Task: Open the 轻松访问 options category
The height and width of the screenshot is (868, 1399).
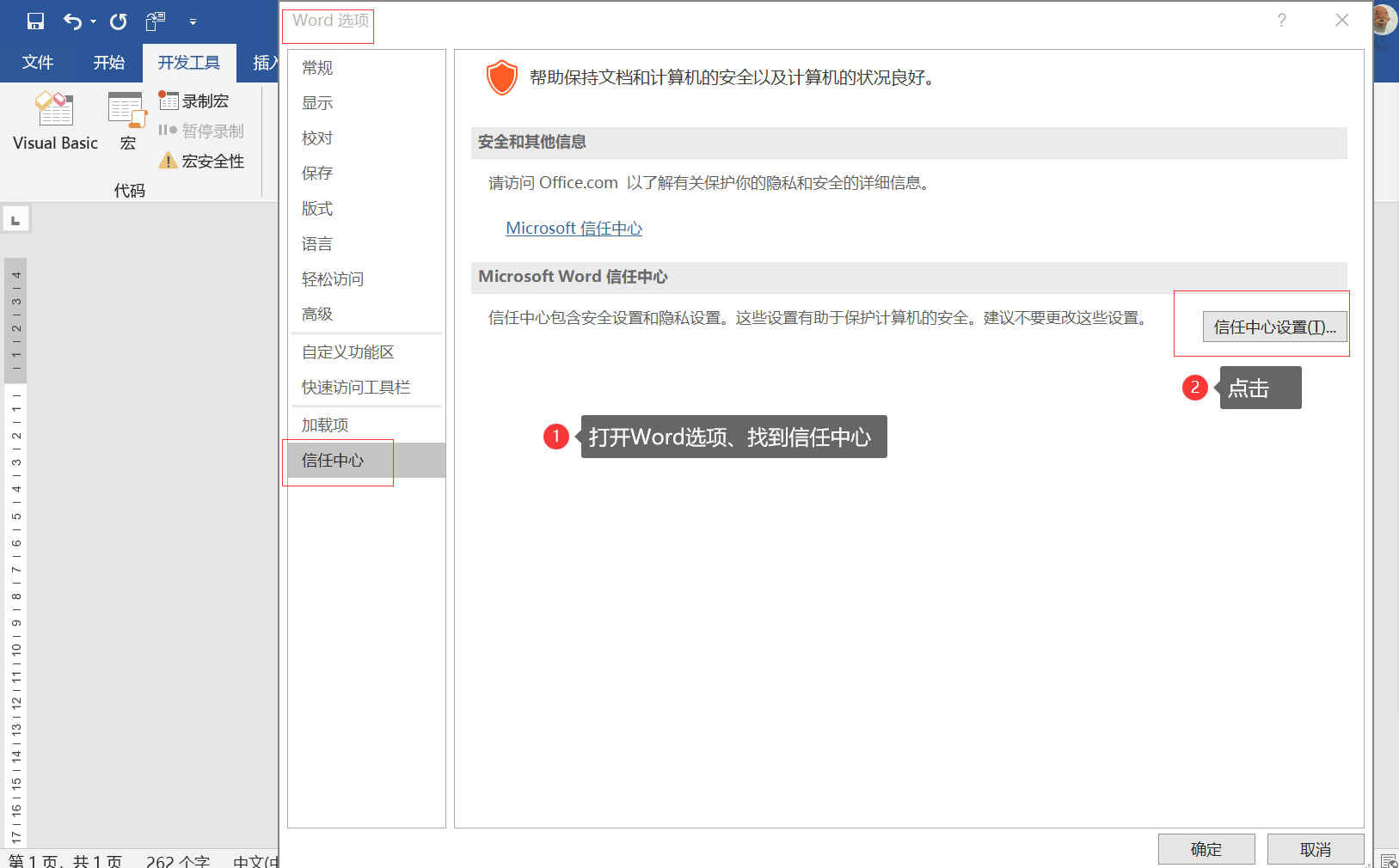Action: click(x=366, y=279)
